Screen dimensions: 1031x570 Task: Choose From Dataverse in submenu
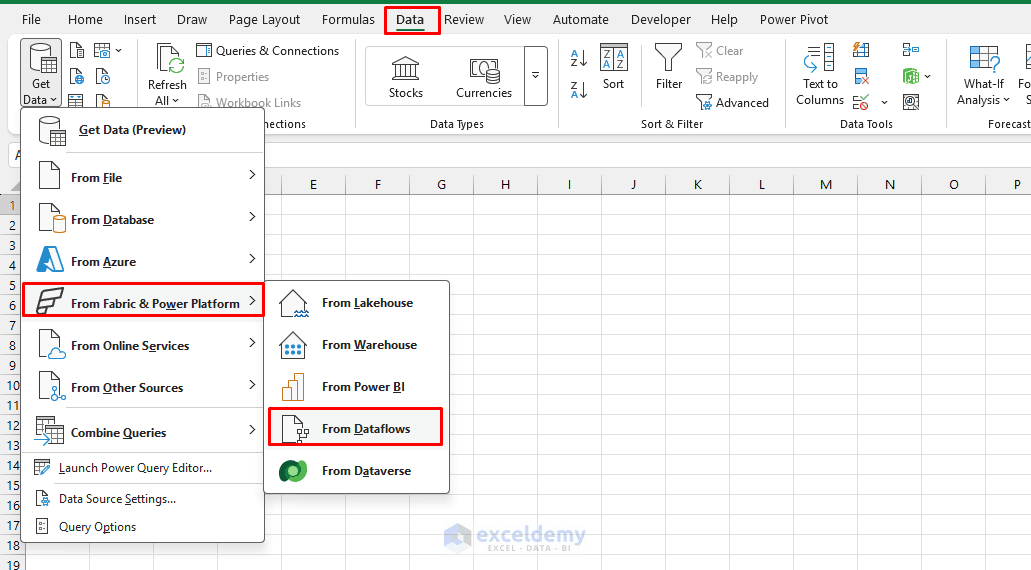tap(356, 471)
